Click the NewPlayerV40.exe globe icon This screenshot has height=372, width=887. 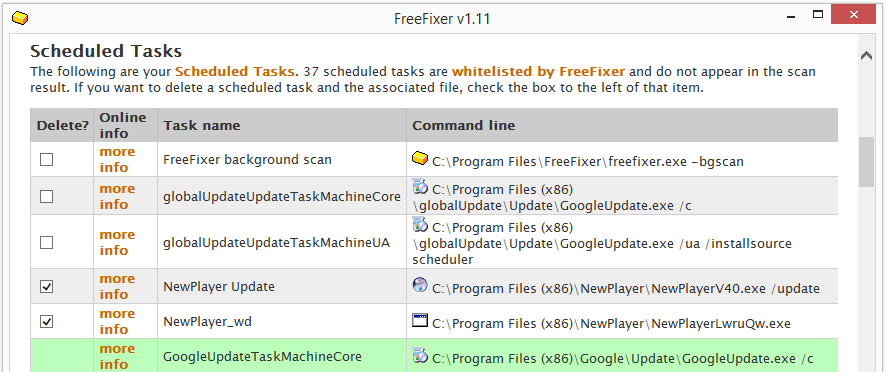[420, 285]
